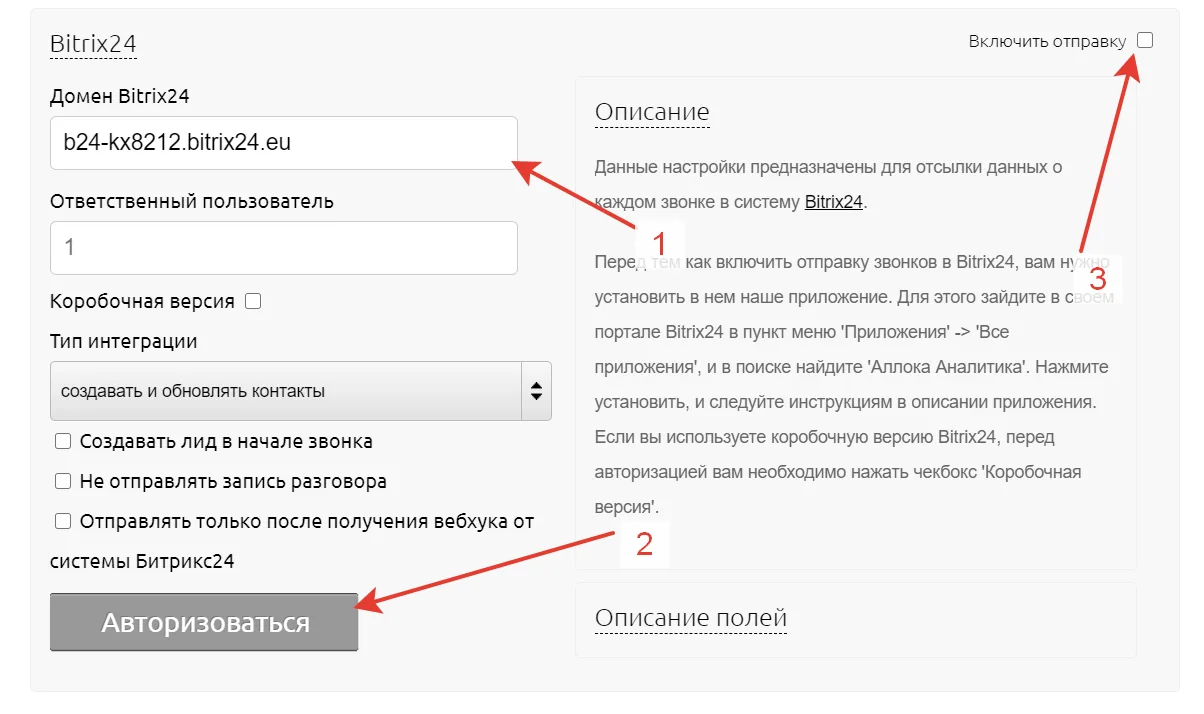Enable the "Включить отправку" checkbox

click(x=1145, y=41)
